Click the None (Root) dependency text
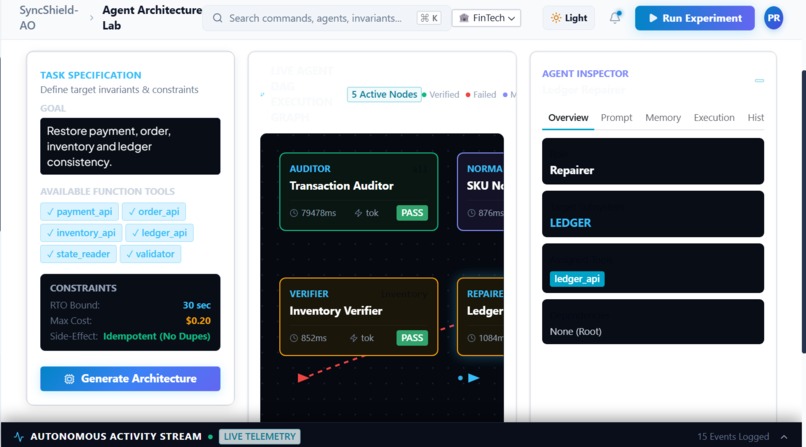806x447 pixels. coord(575,331)
